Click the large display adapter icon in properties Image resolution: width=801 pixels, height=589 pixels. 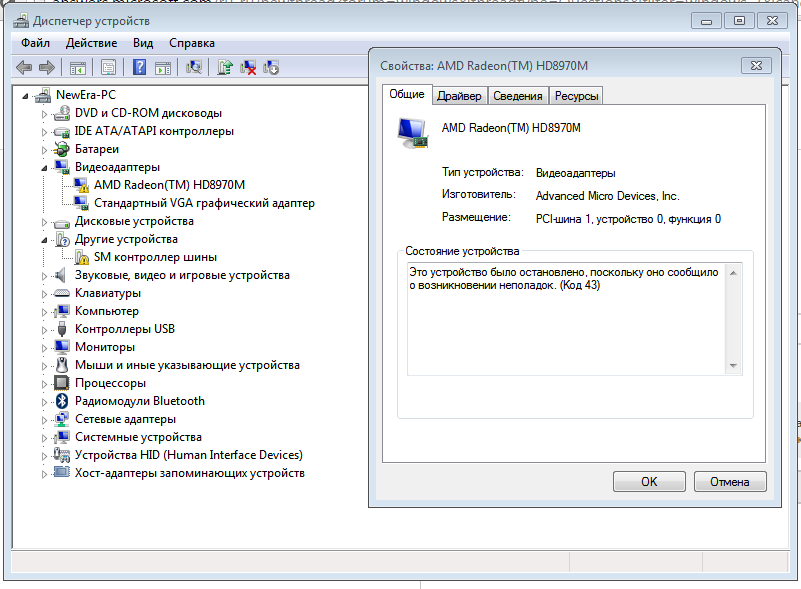(412, 133)
